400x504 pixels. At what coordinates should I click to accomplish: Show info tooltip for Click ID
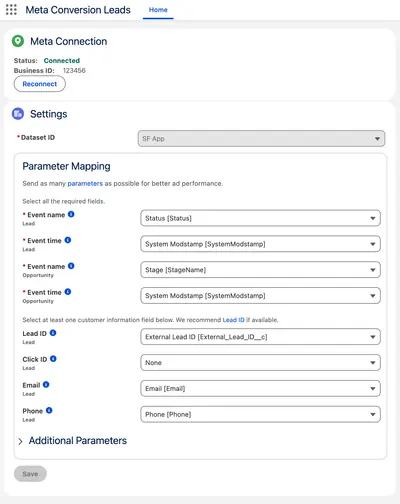[x=53, y=359]
